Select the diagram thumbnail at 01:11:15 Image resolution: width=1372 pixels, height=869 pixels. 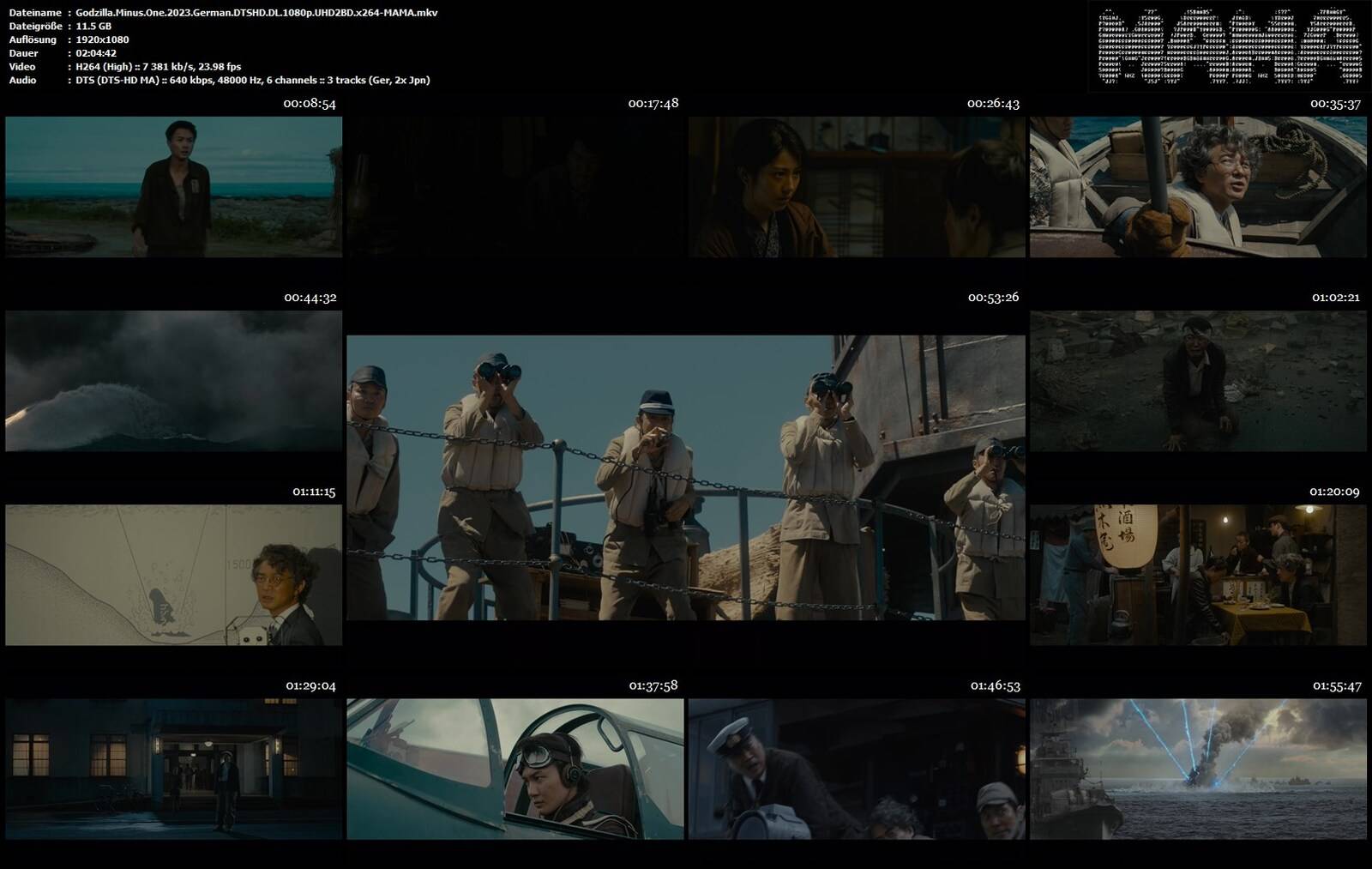coord(174,575)
